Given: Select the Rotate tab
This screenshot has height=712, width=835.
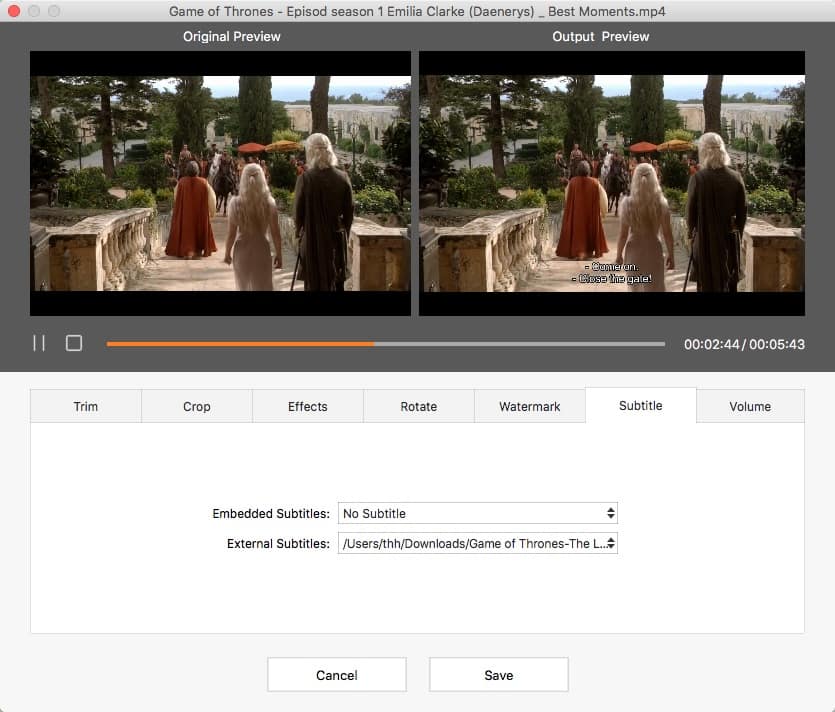Looking at the screenshot, I should pos(419,406).
